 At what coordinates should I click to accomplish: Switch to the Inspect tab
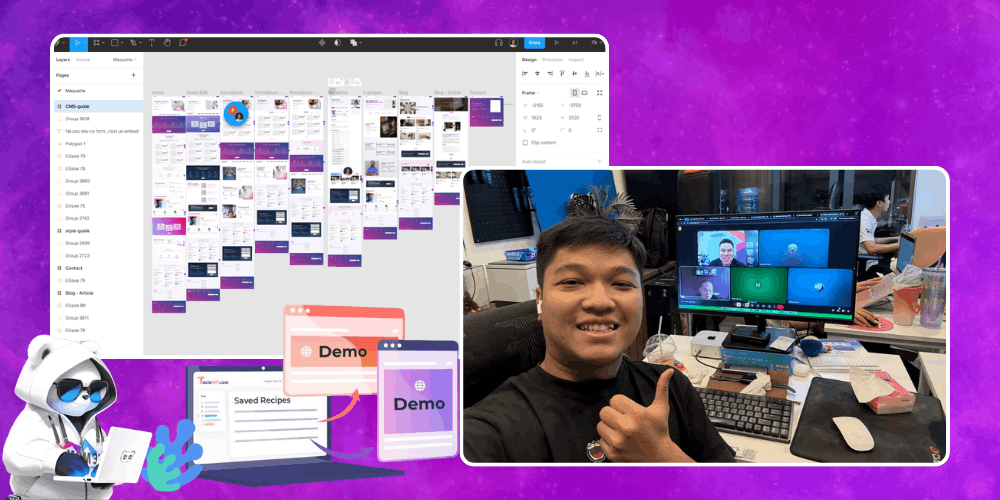pyautogui.click(x=576, y=59)
